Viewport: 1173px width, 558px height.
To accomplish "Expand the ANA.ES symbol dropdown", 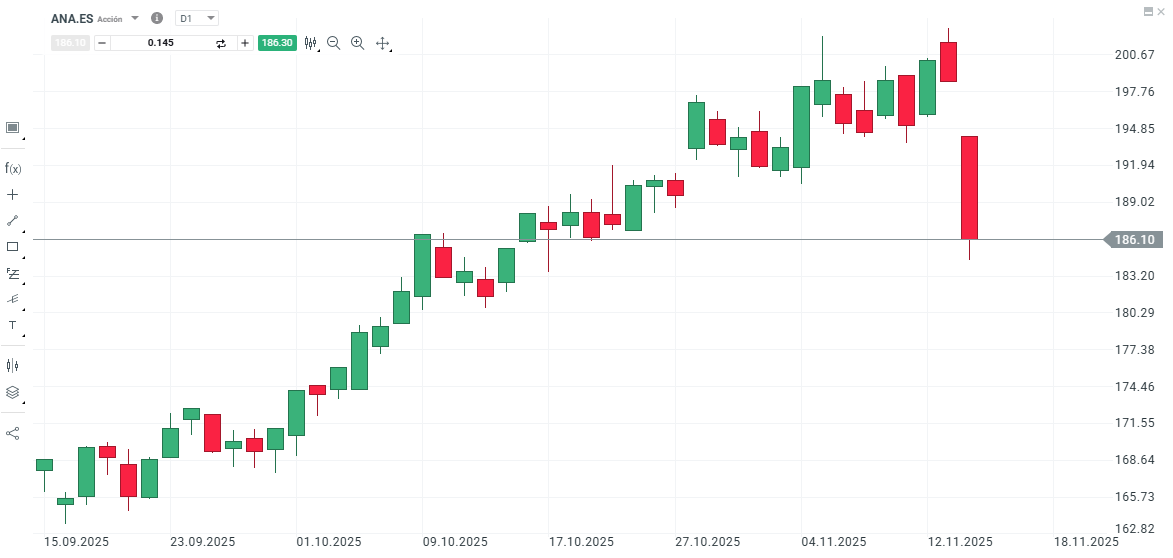I will 135,18.
